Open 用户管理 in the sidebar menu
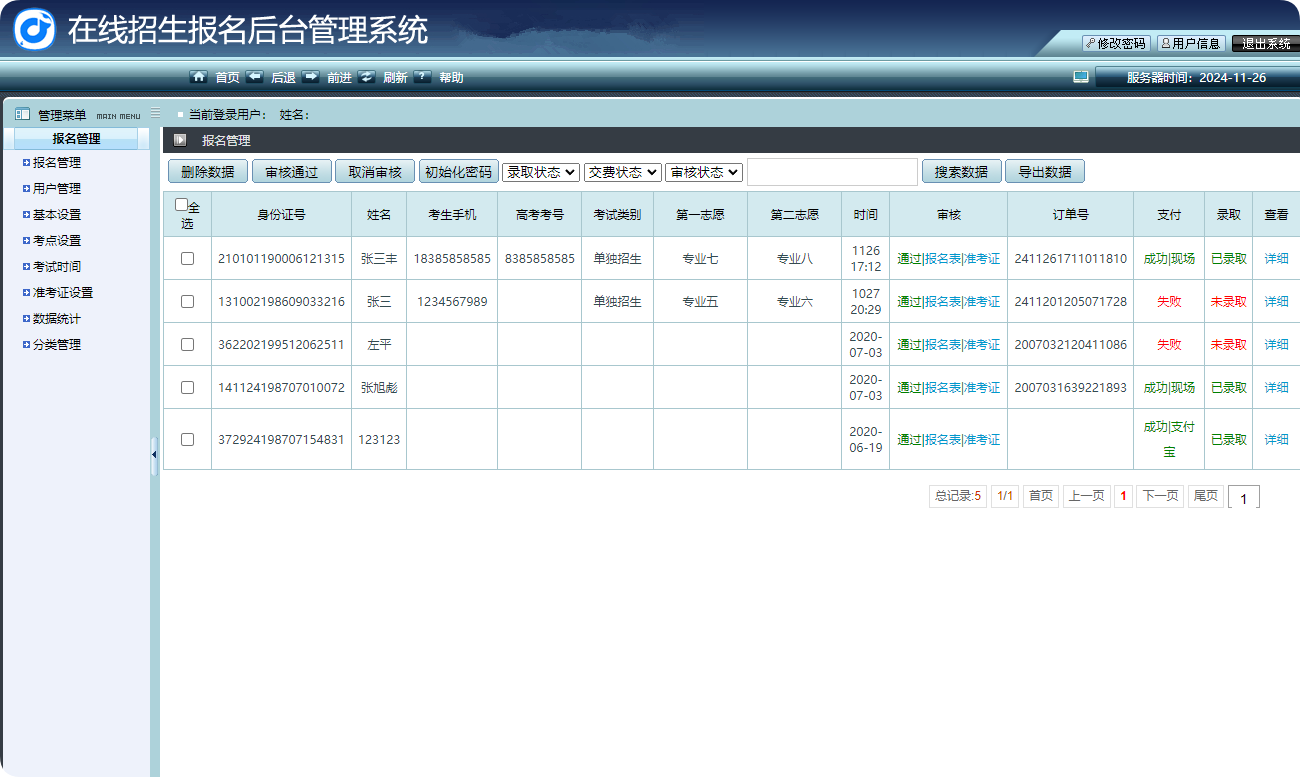This screenshot has height=777, width=1300. click(57, 188)
